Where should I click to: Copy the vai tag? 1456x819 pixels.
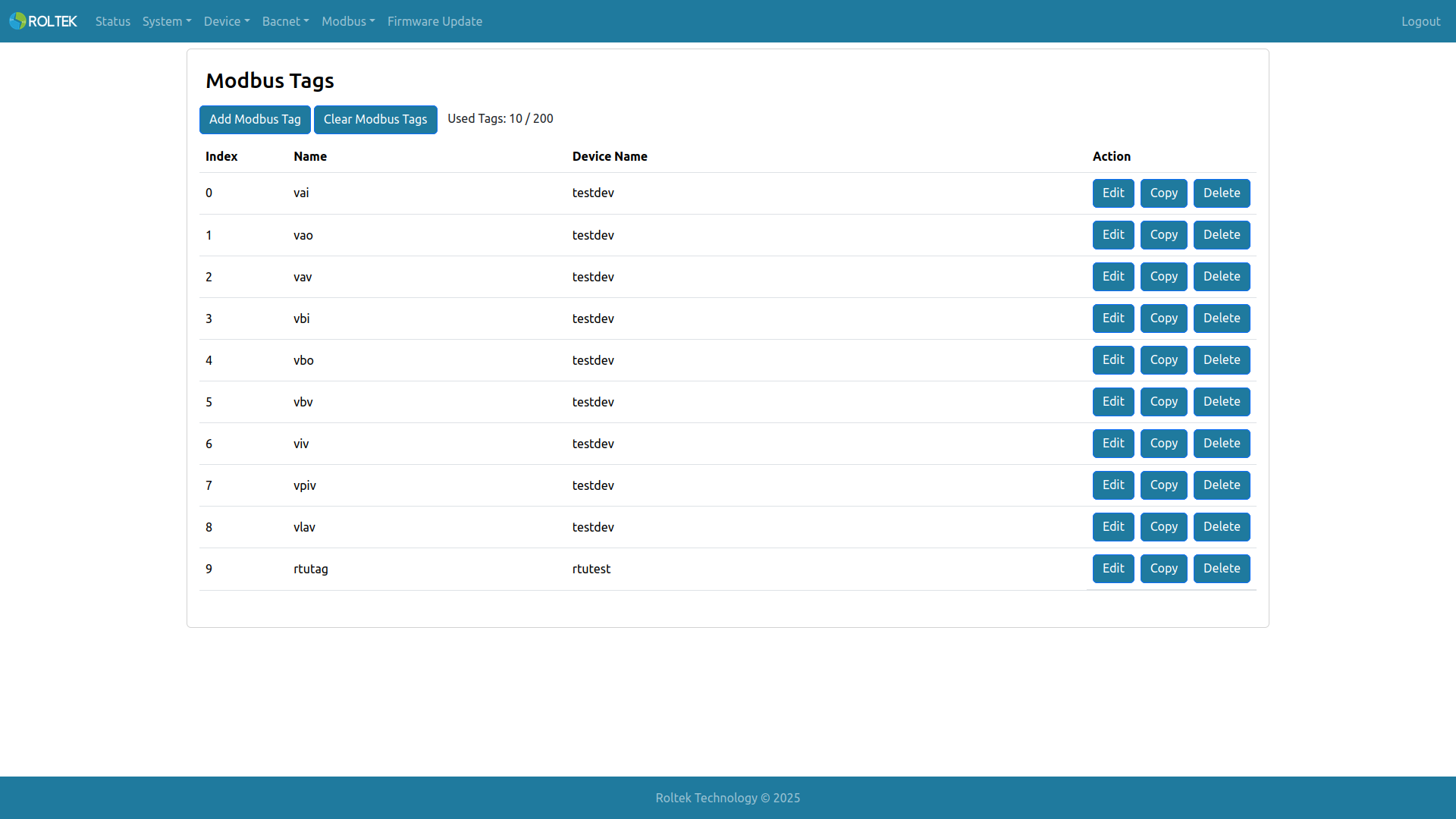(x=1163, y=193)
